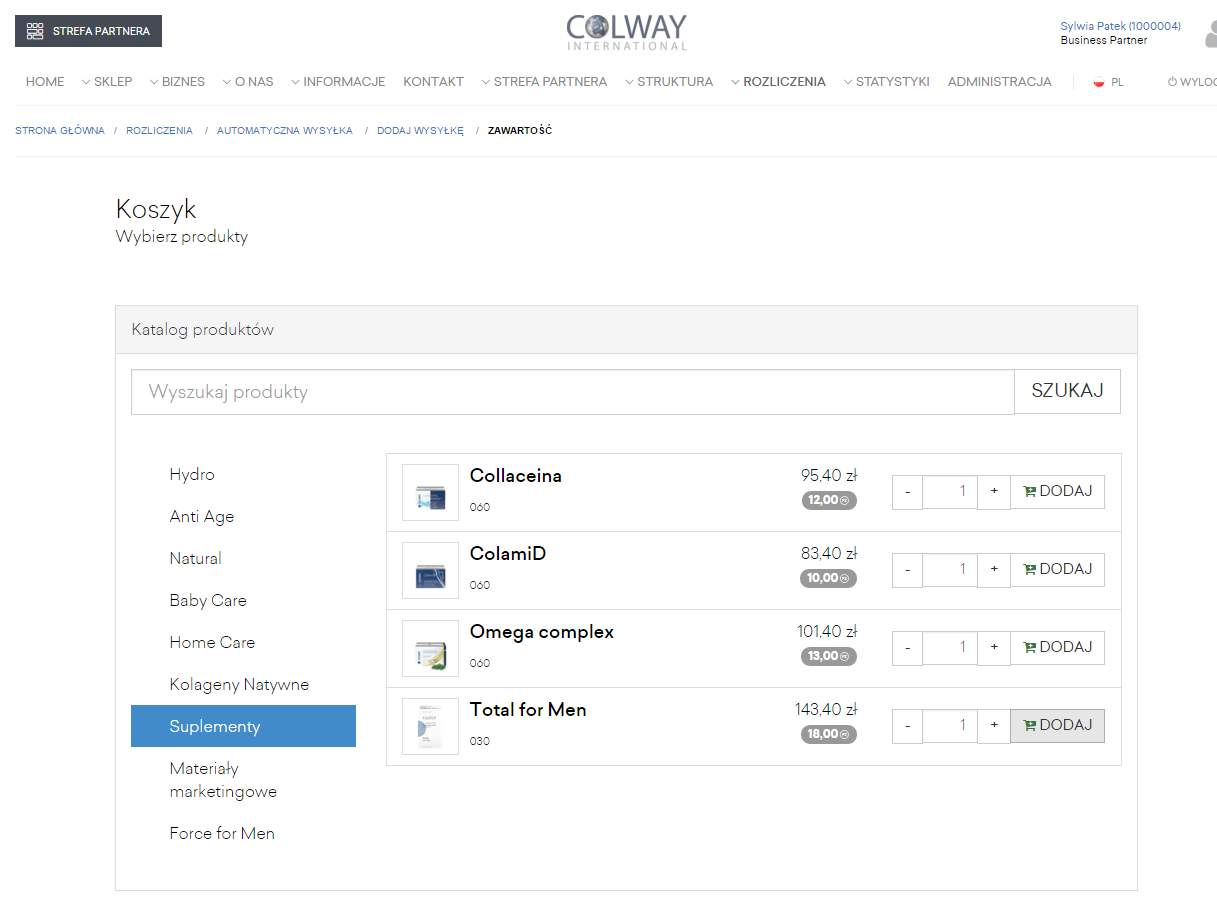Focus the Wyszukaj produkty search field

(x=573, y=392)
